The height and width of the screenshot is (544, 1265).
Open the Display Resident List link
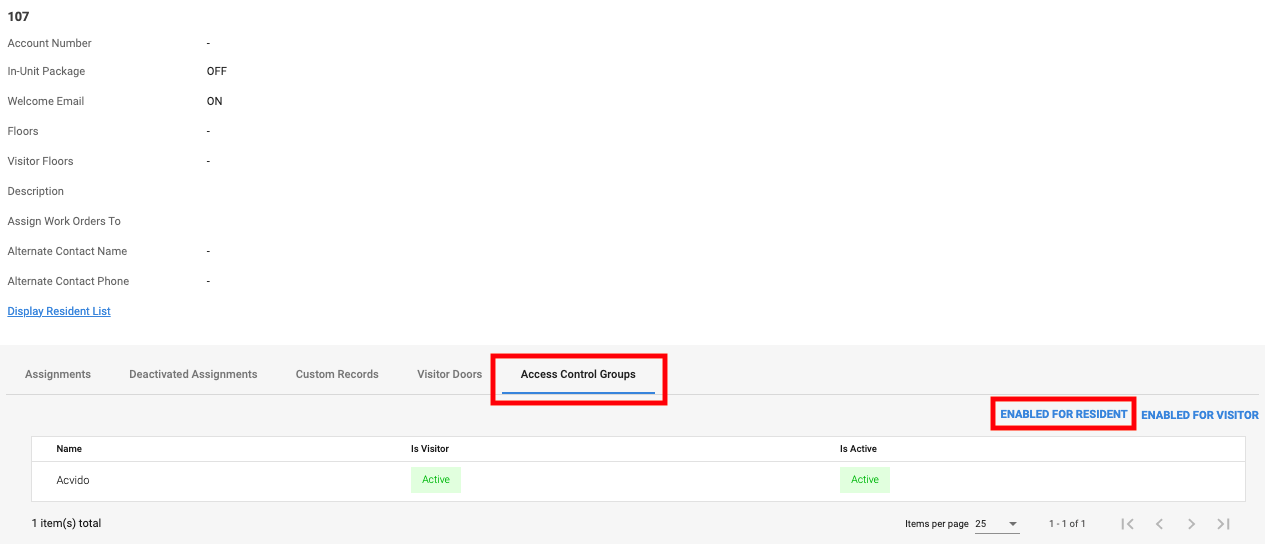(59, 311)
